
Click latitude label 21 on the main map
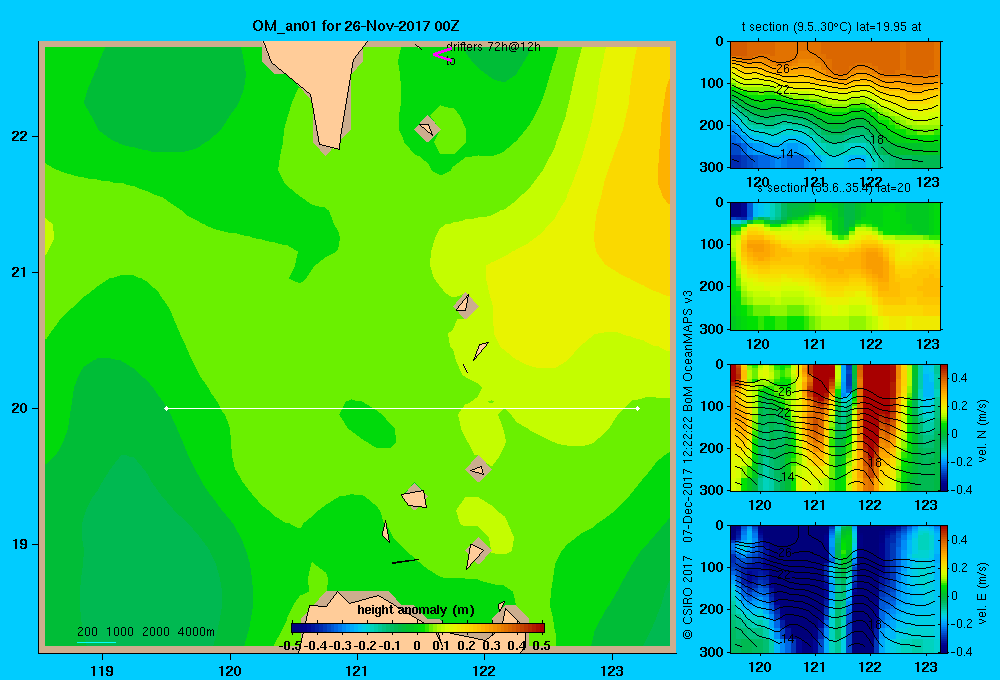click(20, 272)
